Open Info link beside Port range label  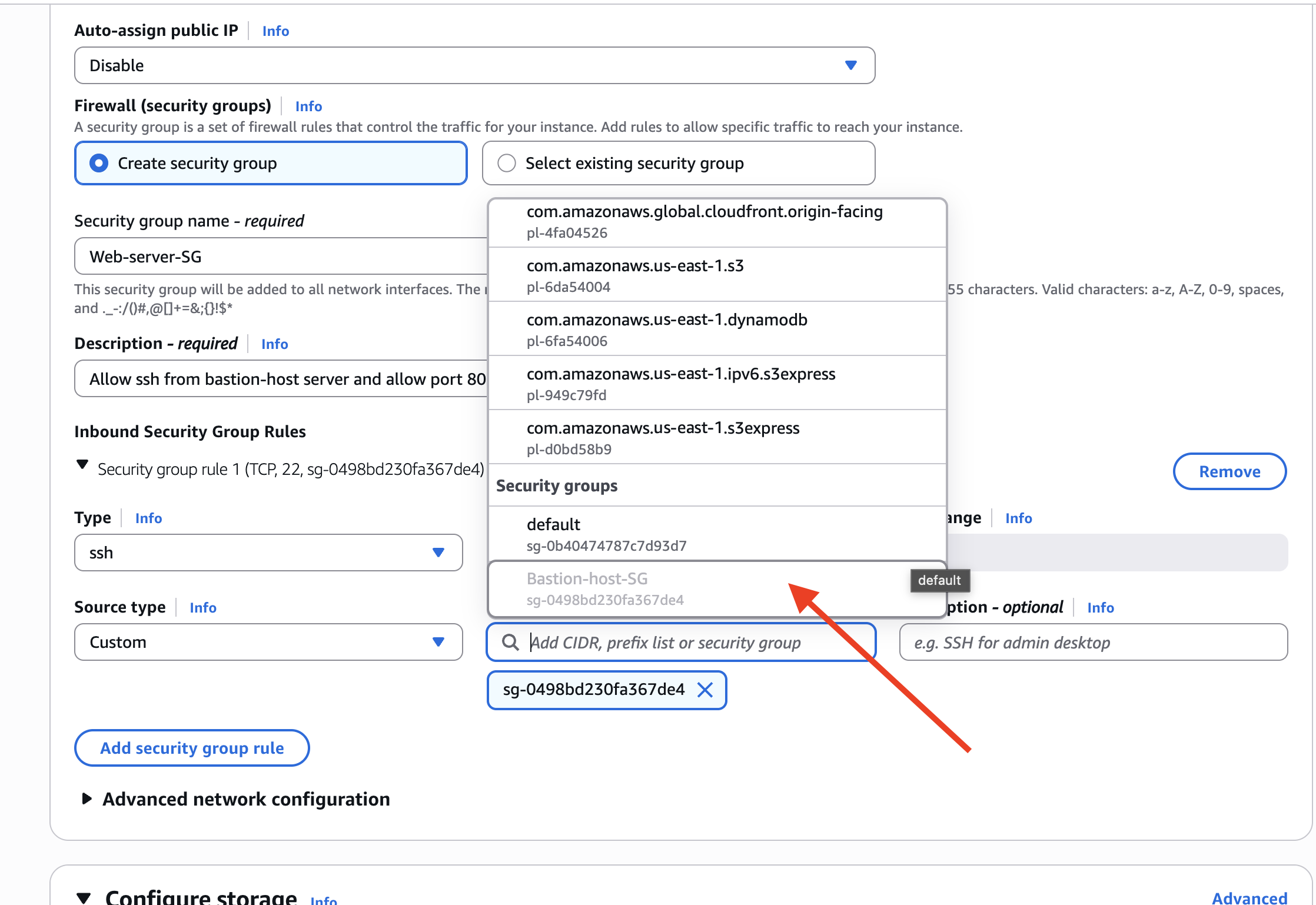(x=1018, y=518)
